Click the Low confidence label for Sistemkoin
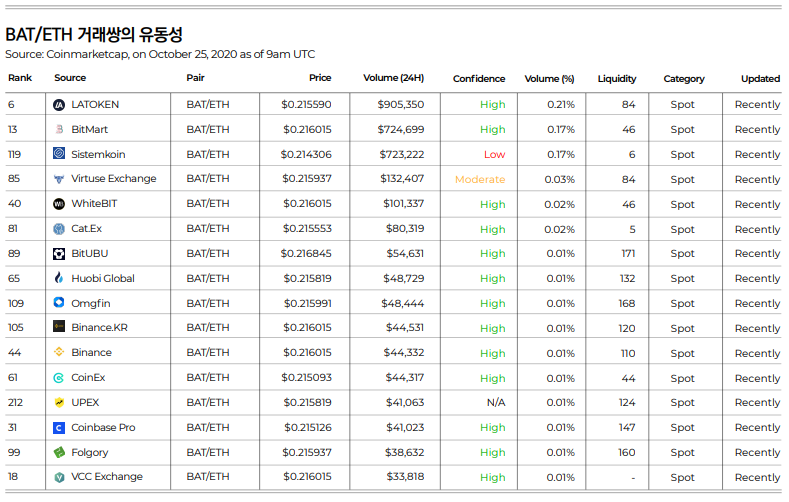The width and height of the screenshot is (789, 502). pos(494,154)
